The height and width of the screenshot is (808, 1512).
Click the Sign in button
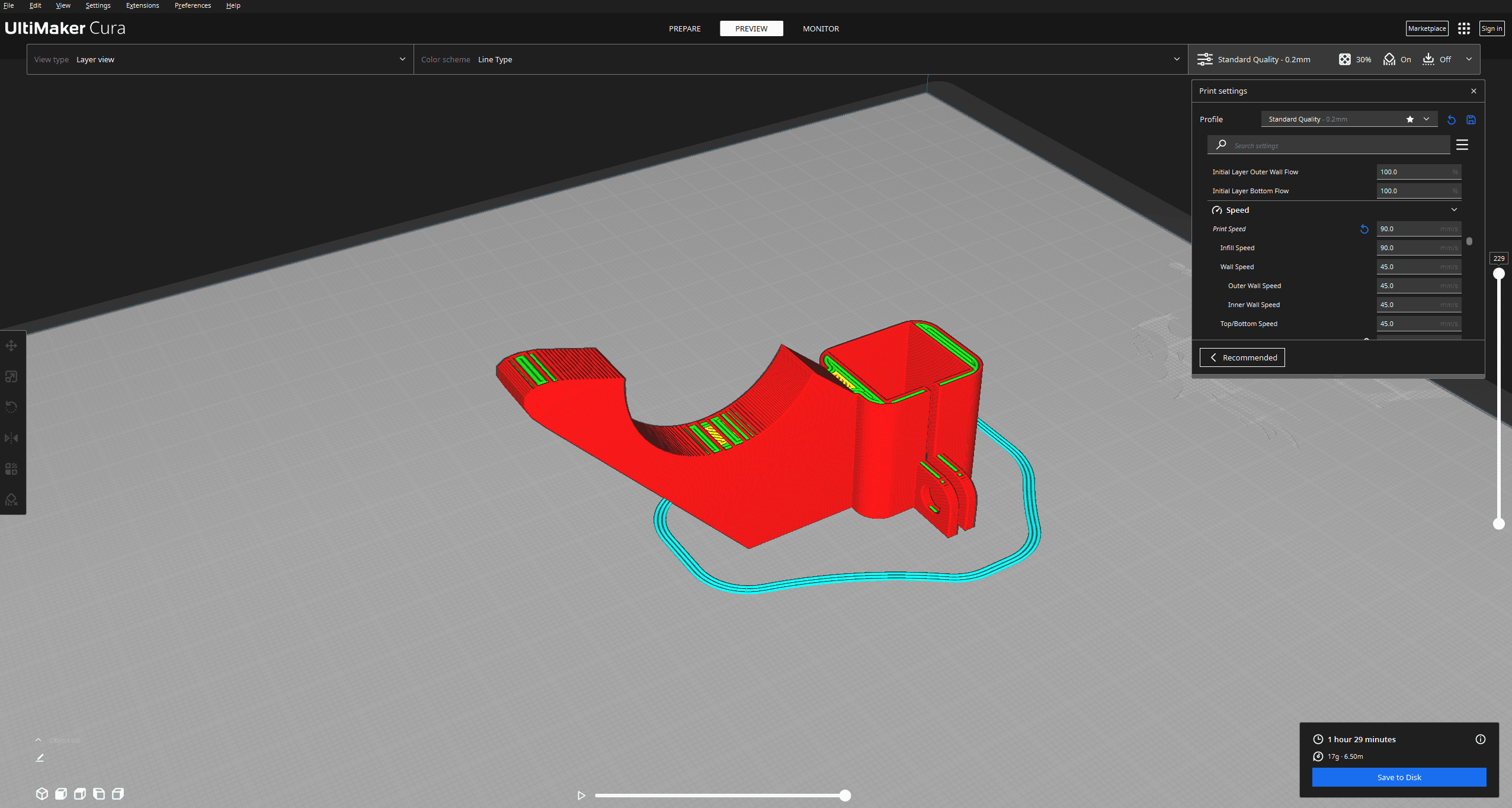[1492, 28]
